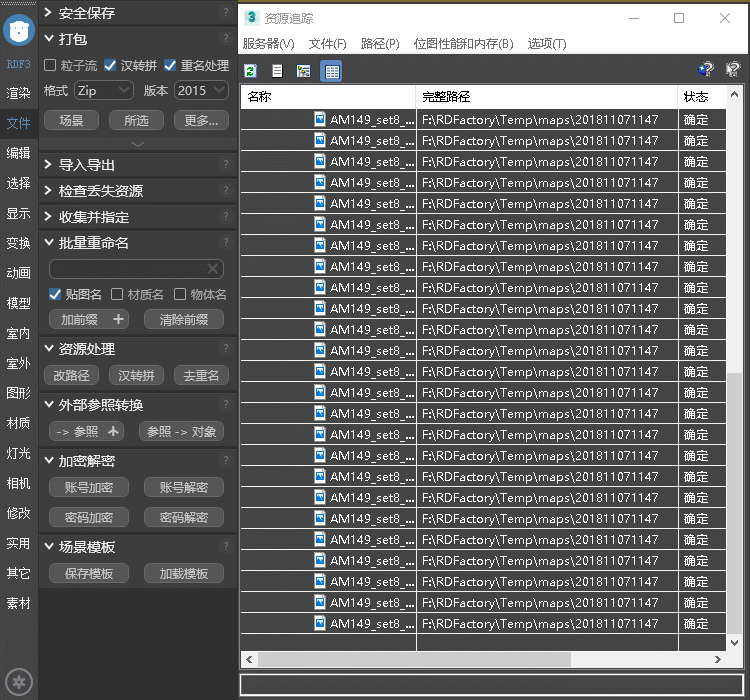Click the help question mark beside 导入导出
Viewport: 750px width, 700px height.
(x=226, y=165)
